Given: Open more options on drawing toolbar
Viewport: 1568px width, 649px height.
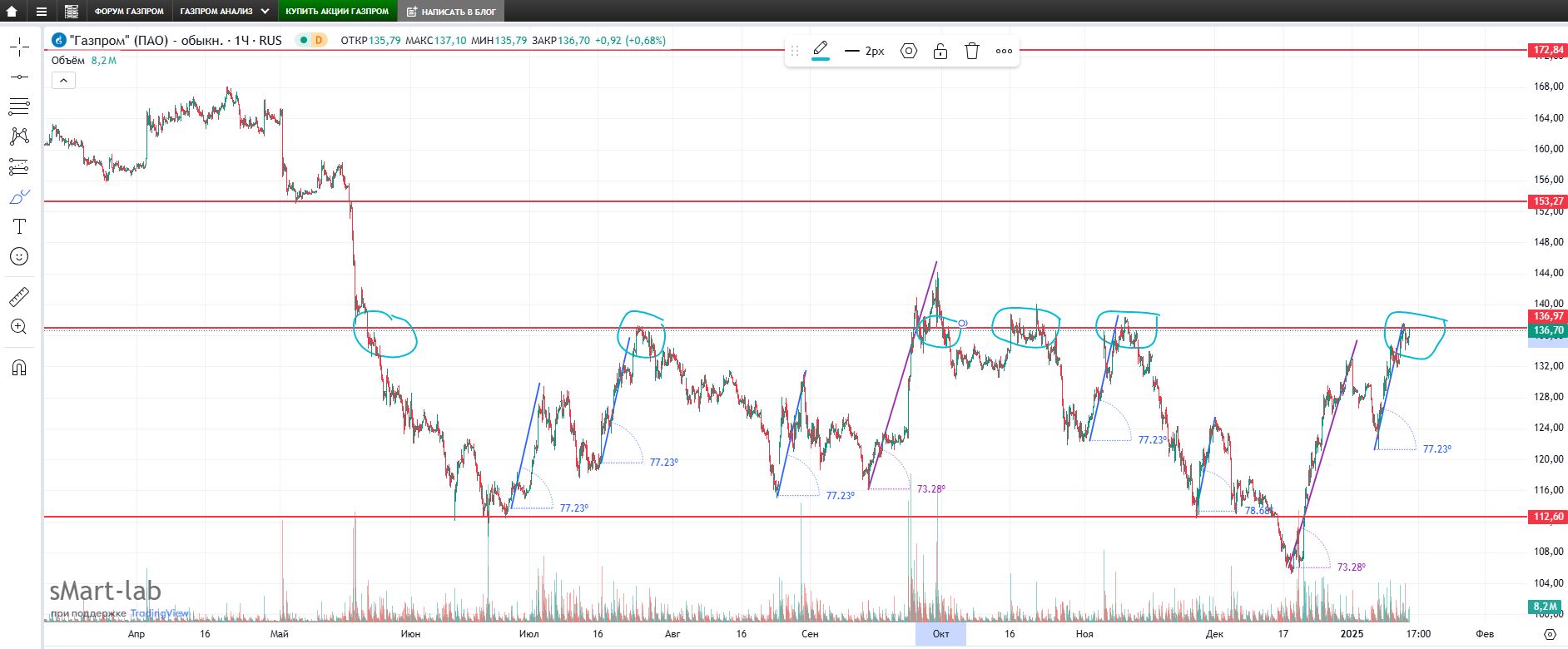Looking at the screenshot, I should click(1004, 51).
